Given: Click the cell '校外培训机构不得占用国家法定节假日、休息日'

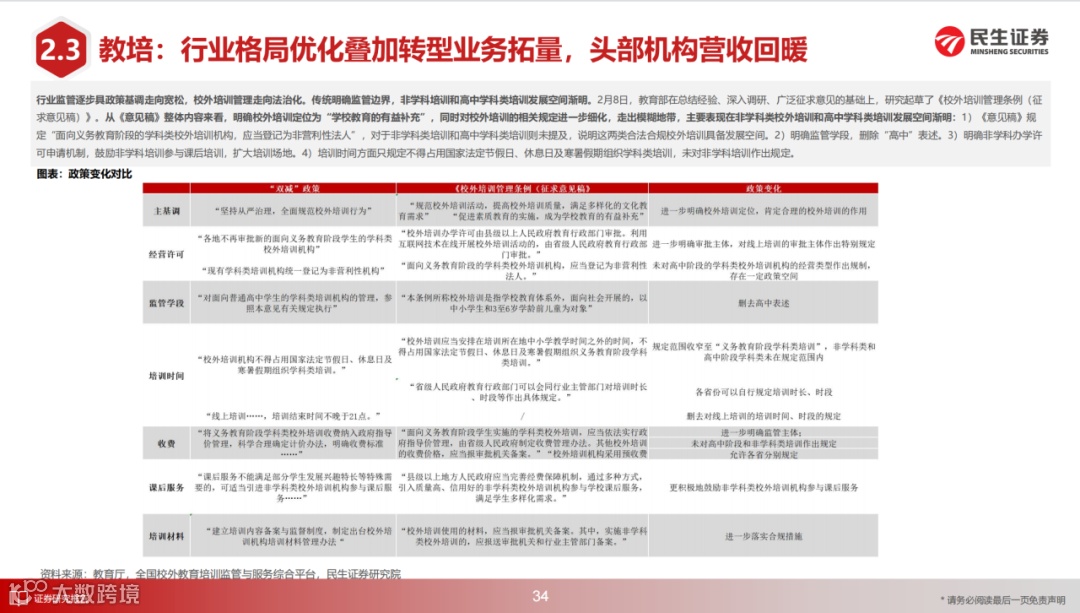Looking at the screenshot, I should tap(293, 364).
